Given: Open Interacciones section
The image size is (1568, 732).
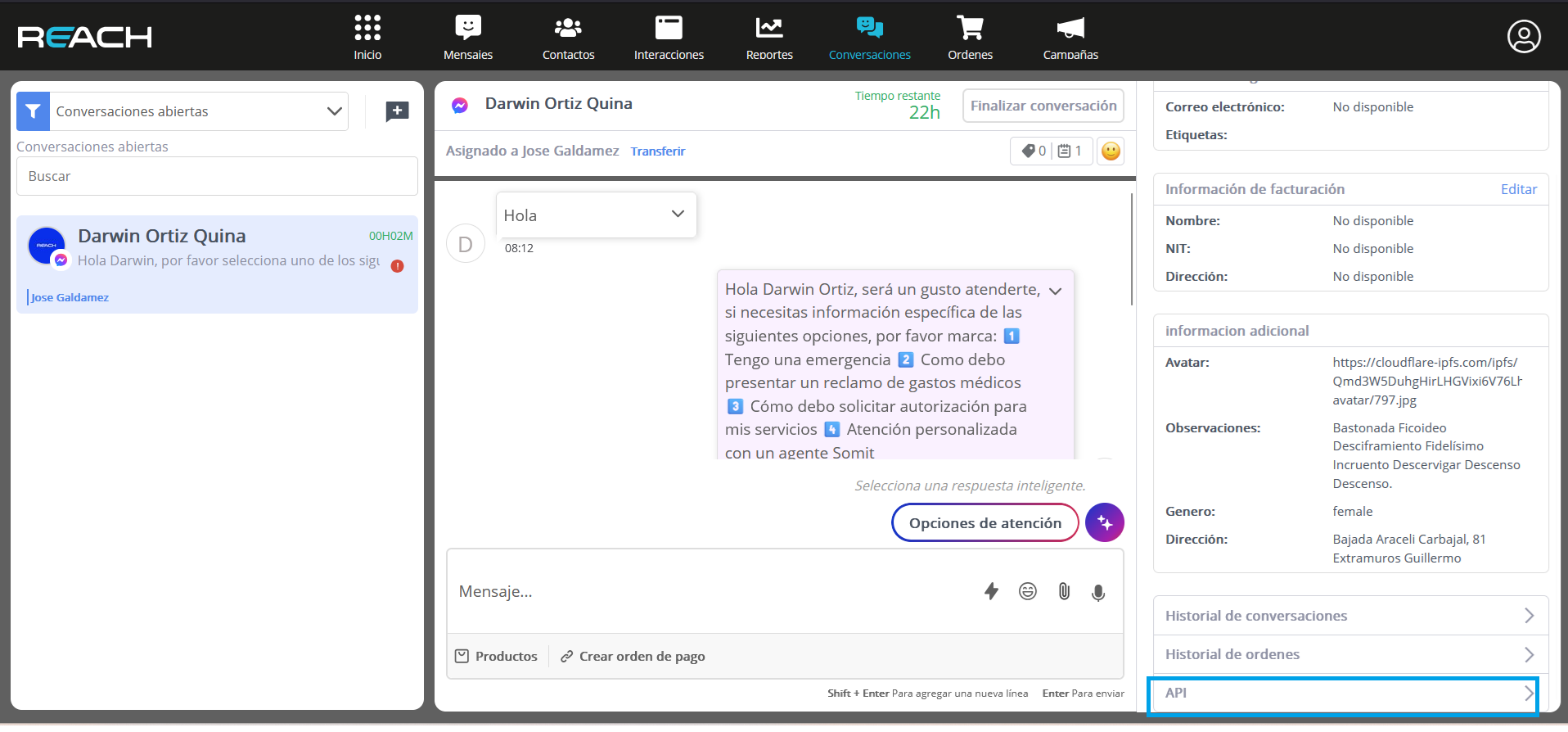Looking at the screenshot, I should click(x=669, y=37).
